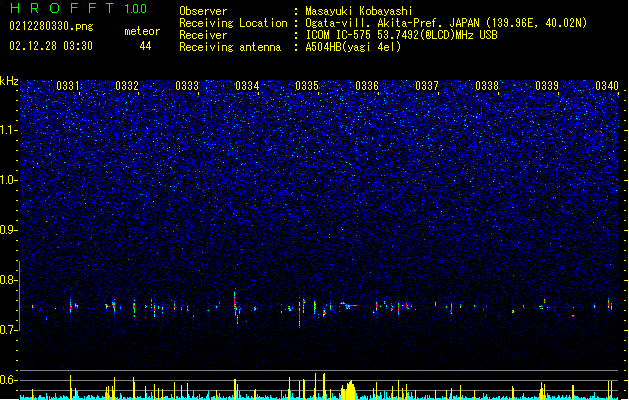Click the 0340 time marker
Image resolution: width=629 pixels, height=400 pixels.
(607, 86)
